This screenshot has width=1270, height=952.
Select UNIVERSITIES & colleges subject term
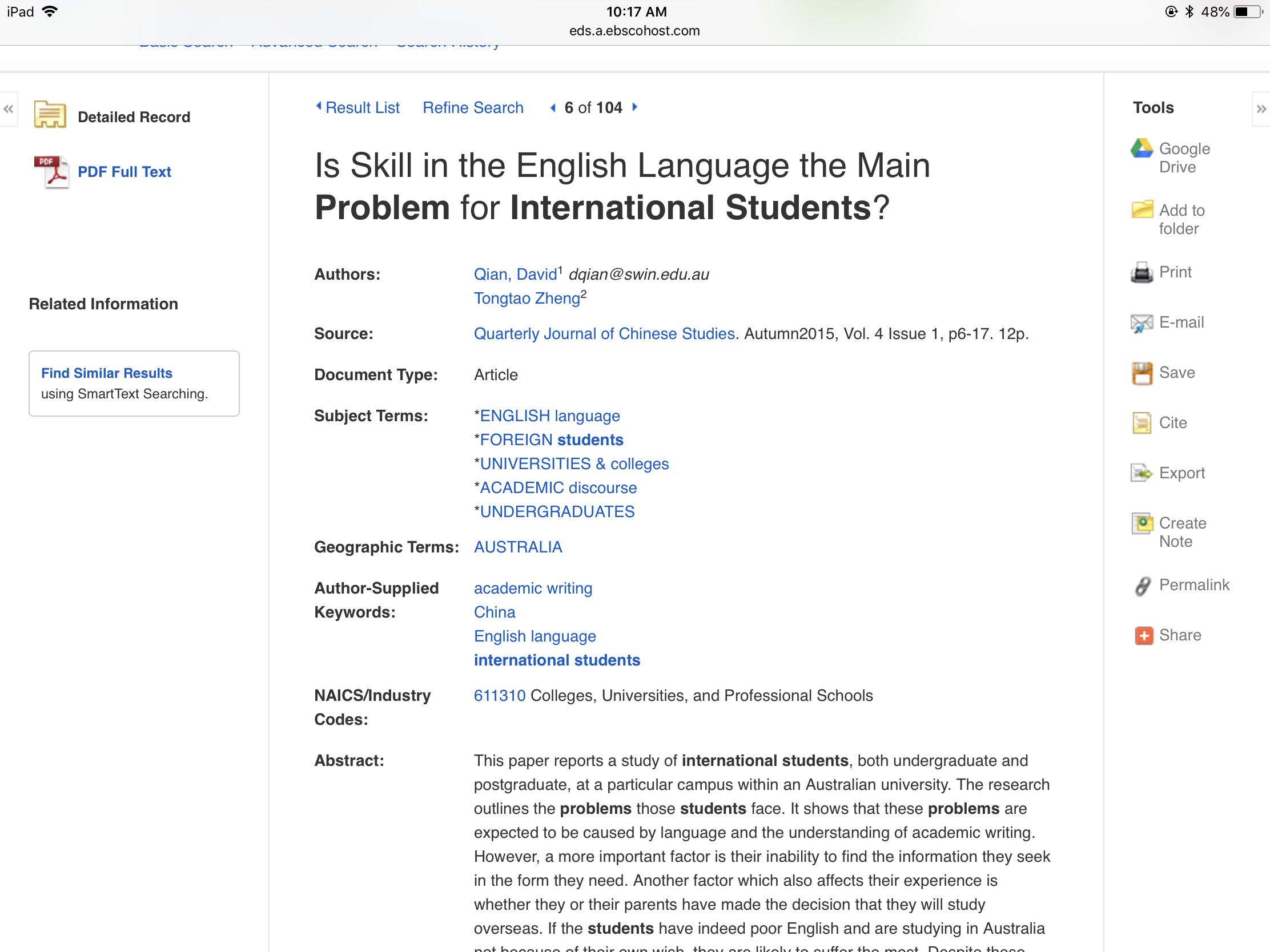coord(574,463)
